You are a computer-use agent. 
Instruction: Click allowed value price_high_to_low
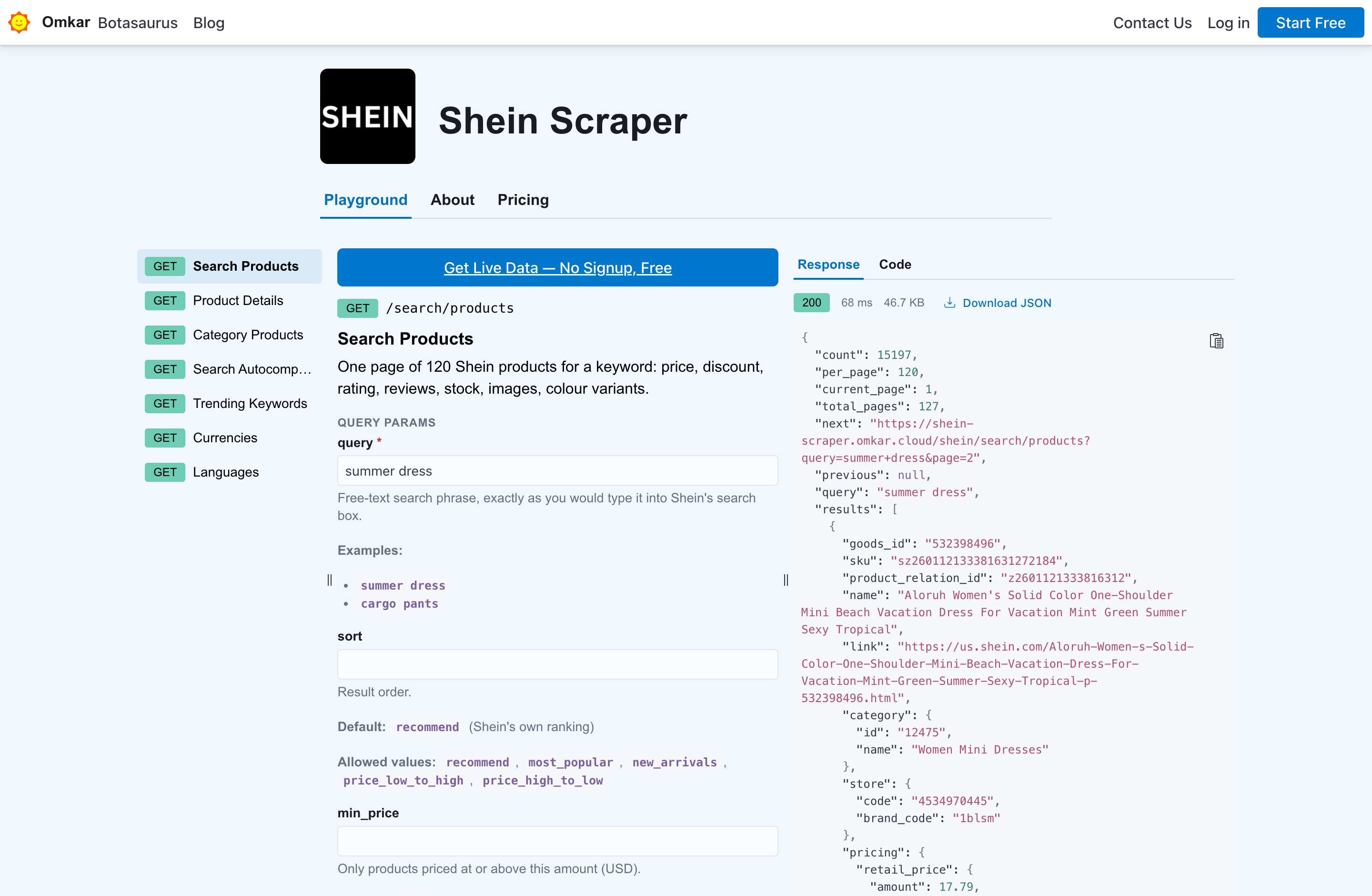(543, 781)
